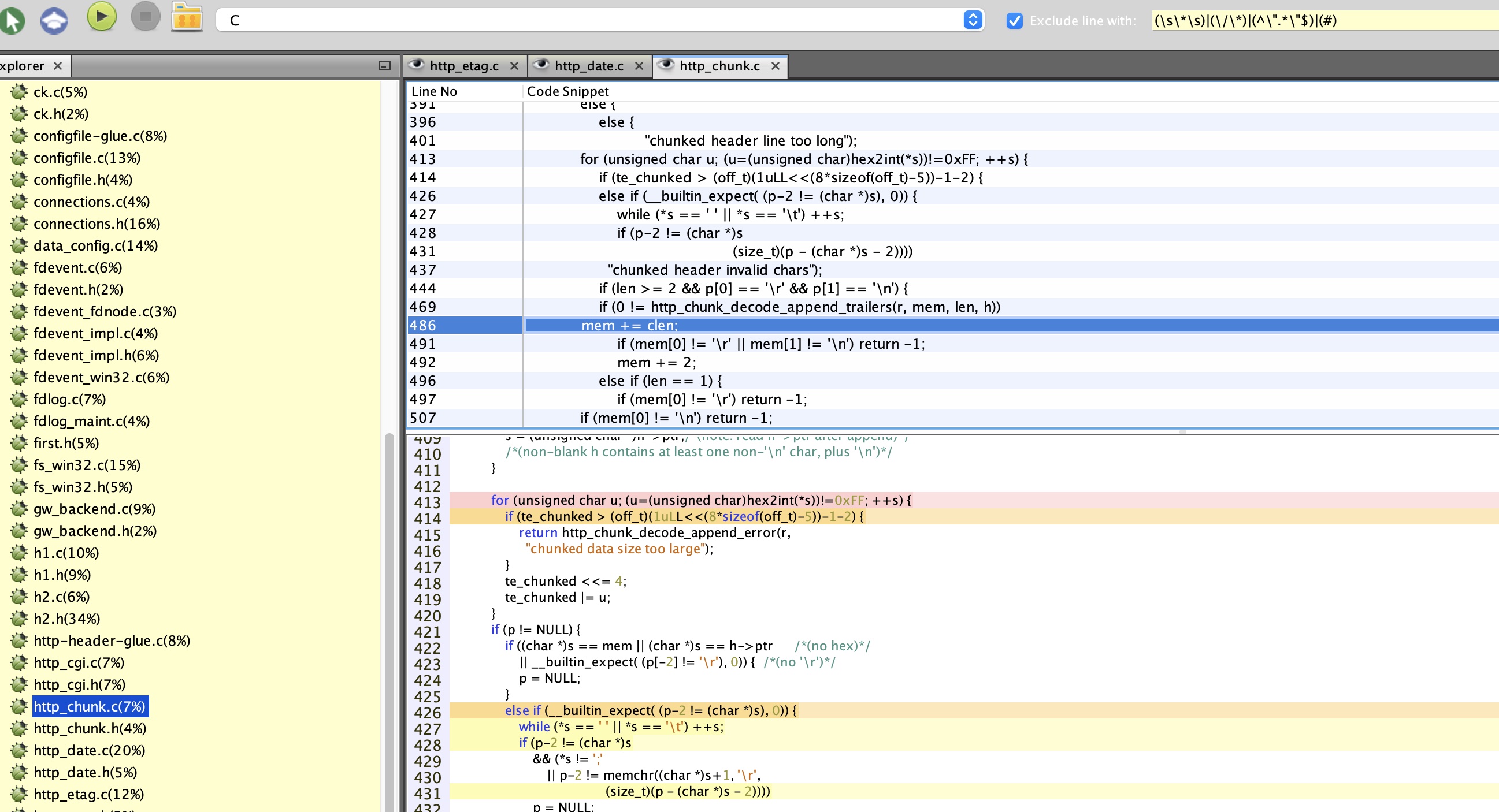
Task: Click the eye icon on http_etag.c tab
Action: tap(415, 65)
